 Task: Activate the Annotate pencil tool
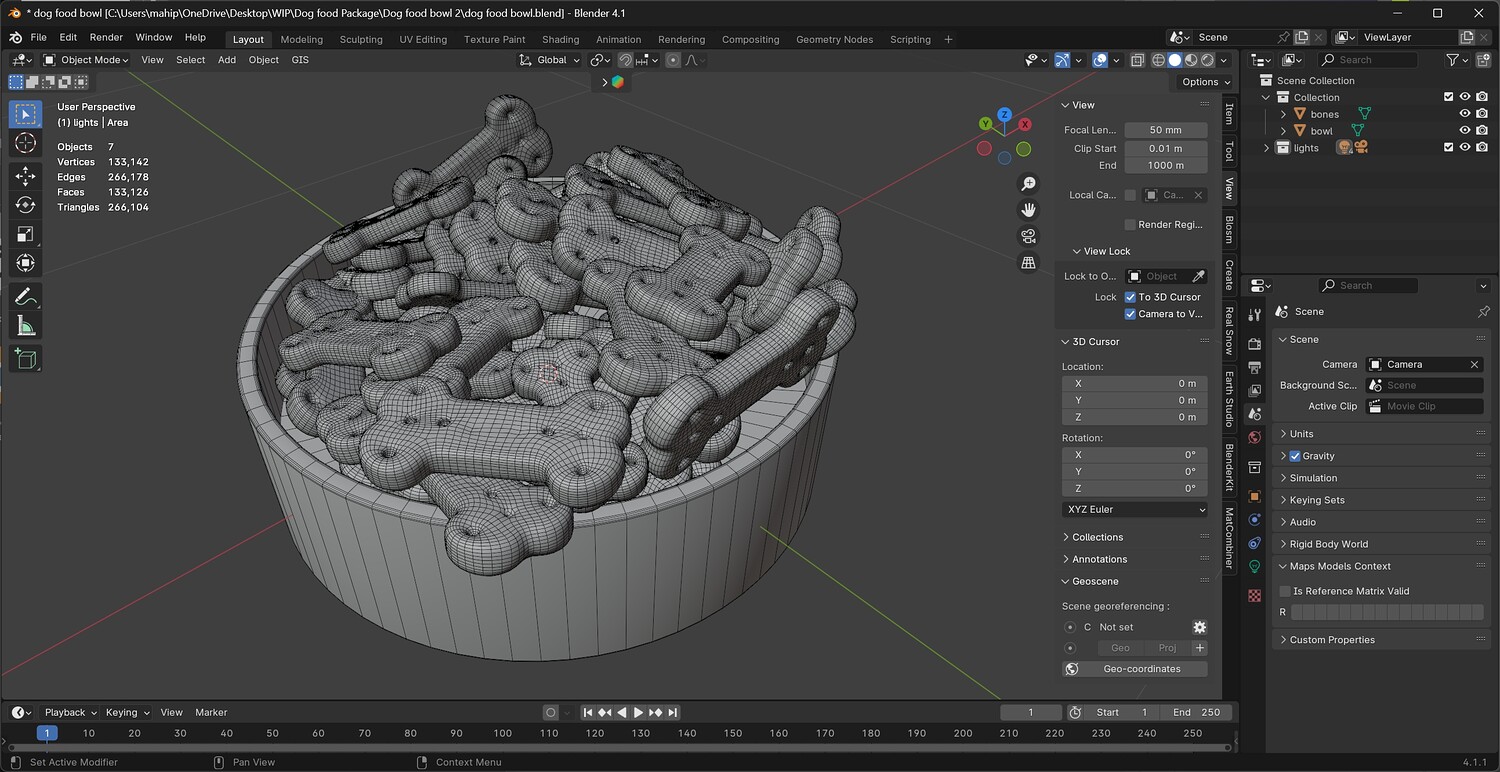pyautogui.click(x=26, y=297)
